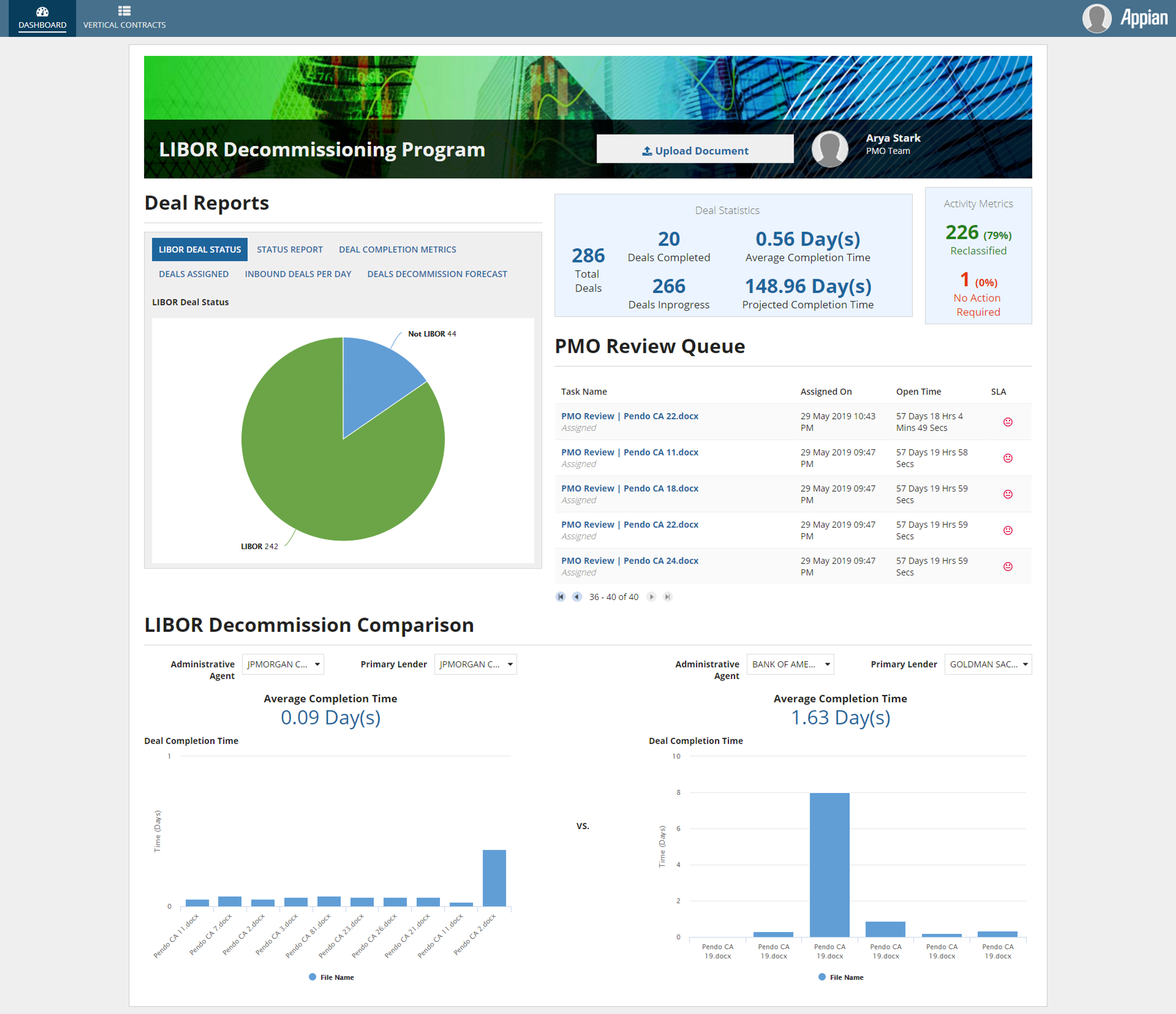The image size is (1176, 1014).
Task: Click File Name legend in right chart
Action: (x=841, y=977)
